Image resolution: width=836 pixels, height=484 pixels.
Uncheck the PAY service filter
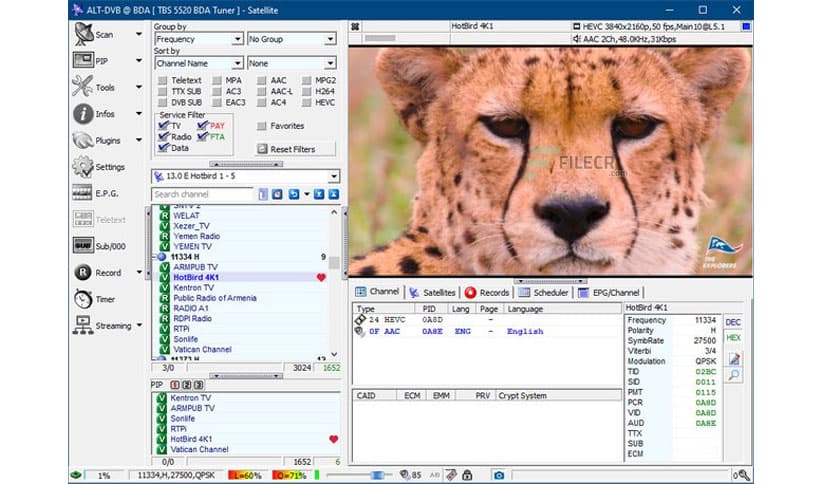[202, 125]
